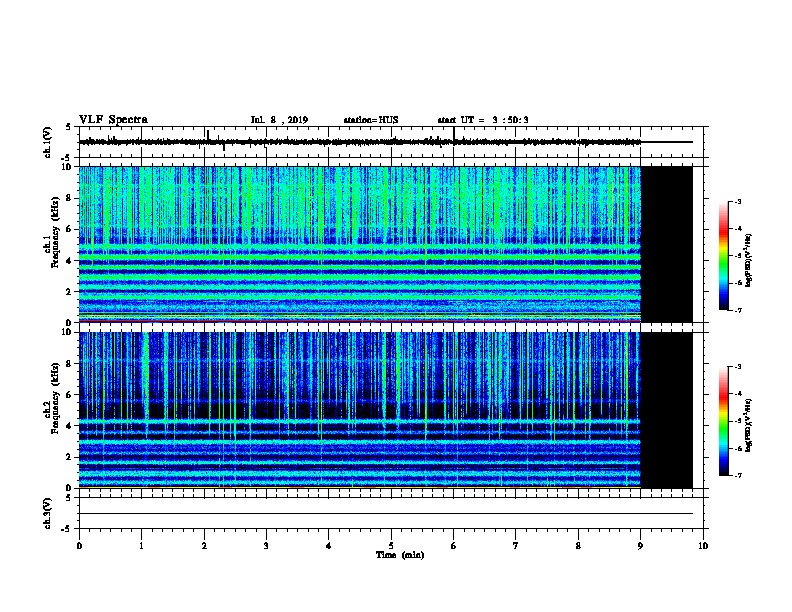Click the 'Time (min)' x-axis label
The height and width of the screenshot is (612, 792).
point(400,555)
